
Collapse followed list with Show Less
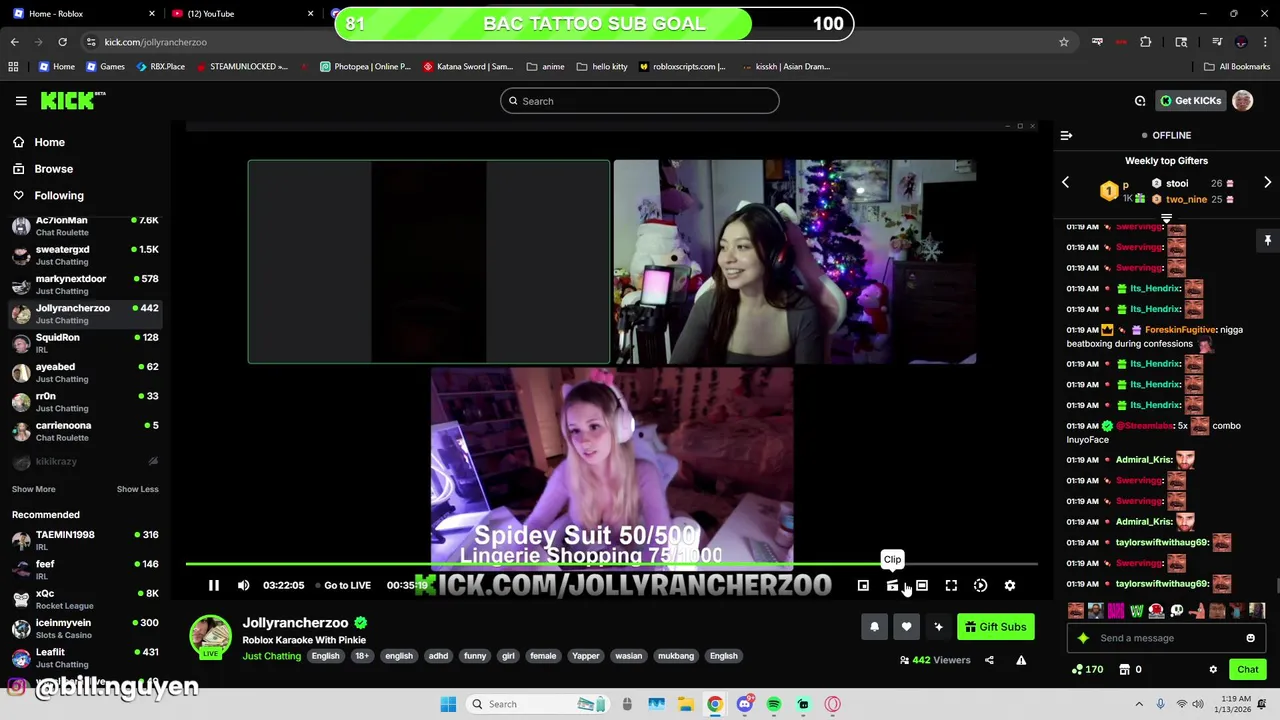137,489
